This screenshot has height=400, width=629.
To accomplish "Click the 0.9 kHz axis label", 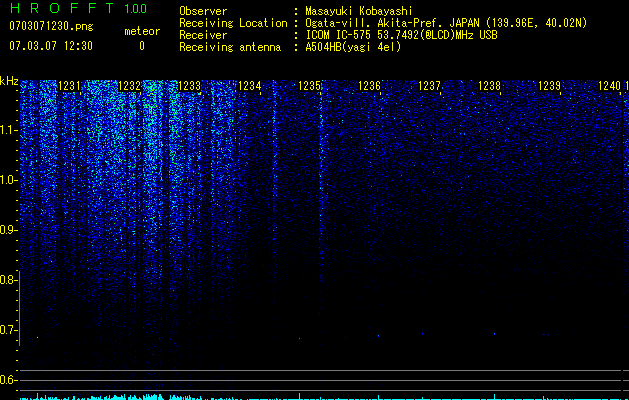I will (7, 230).
